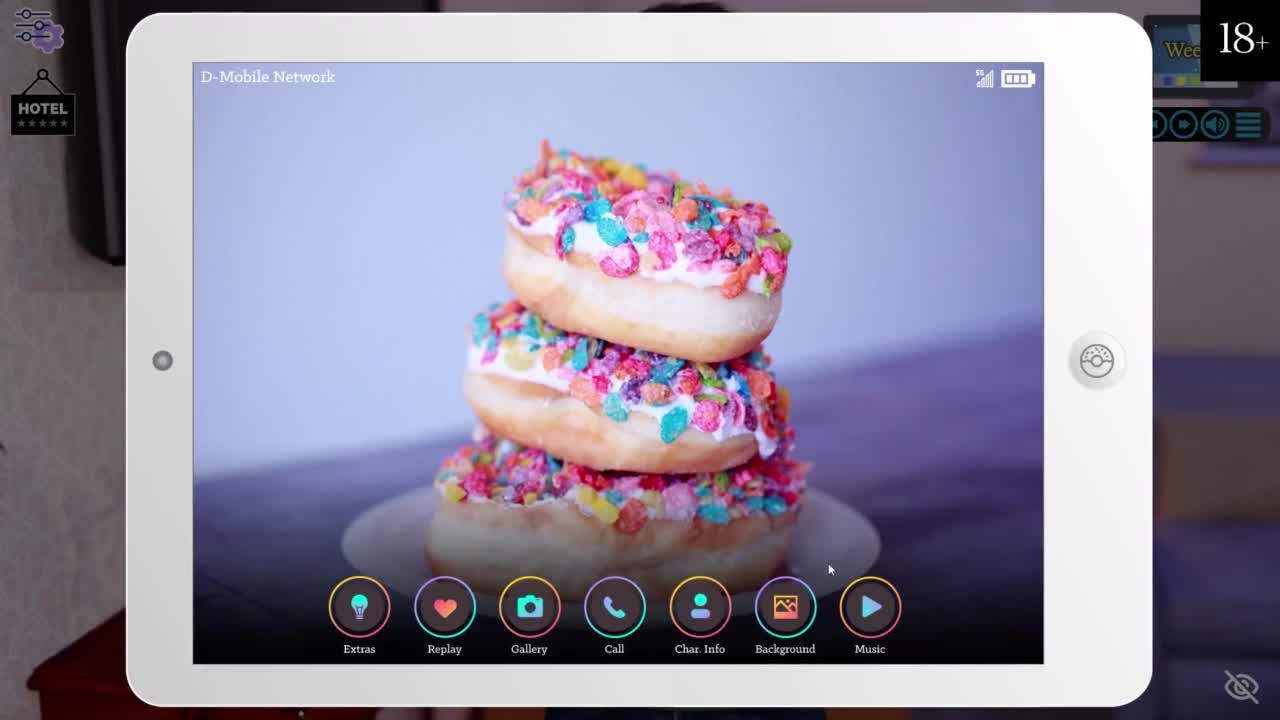This screenshot has width=1280, height=720.
Task: Click the battery indicator in status bar
Action: click(1017, 79)
